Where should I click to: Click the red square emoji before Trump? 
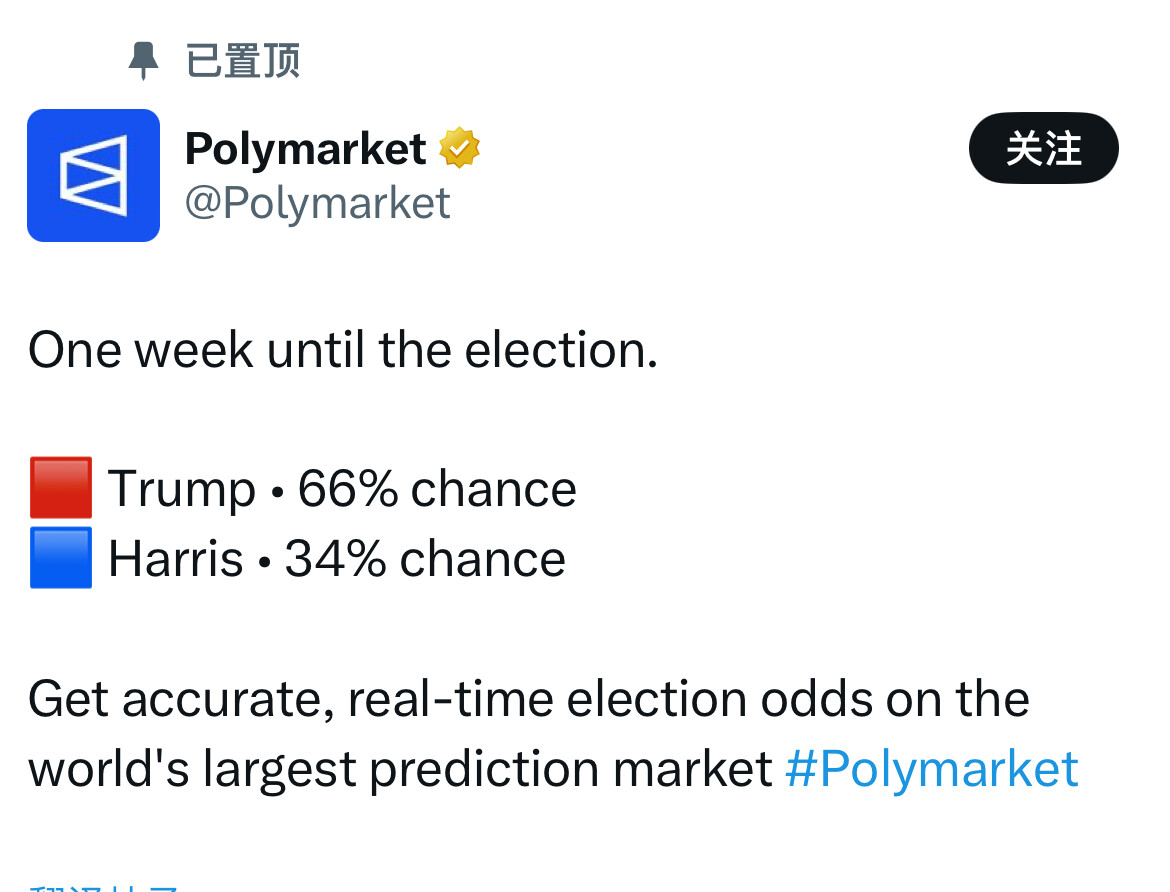pyautogui.click(x=61, y=488)
